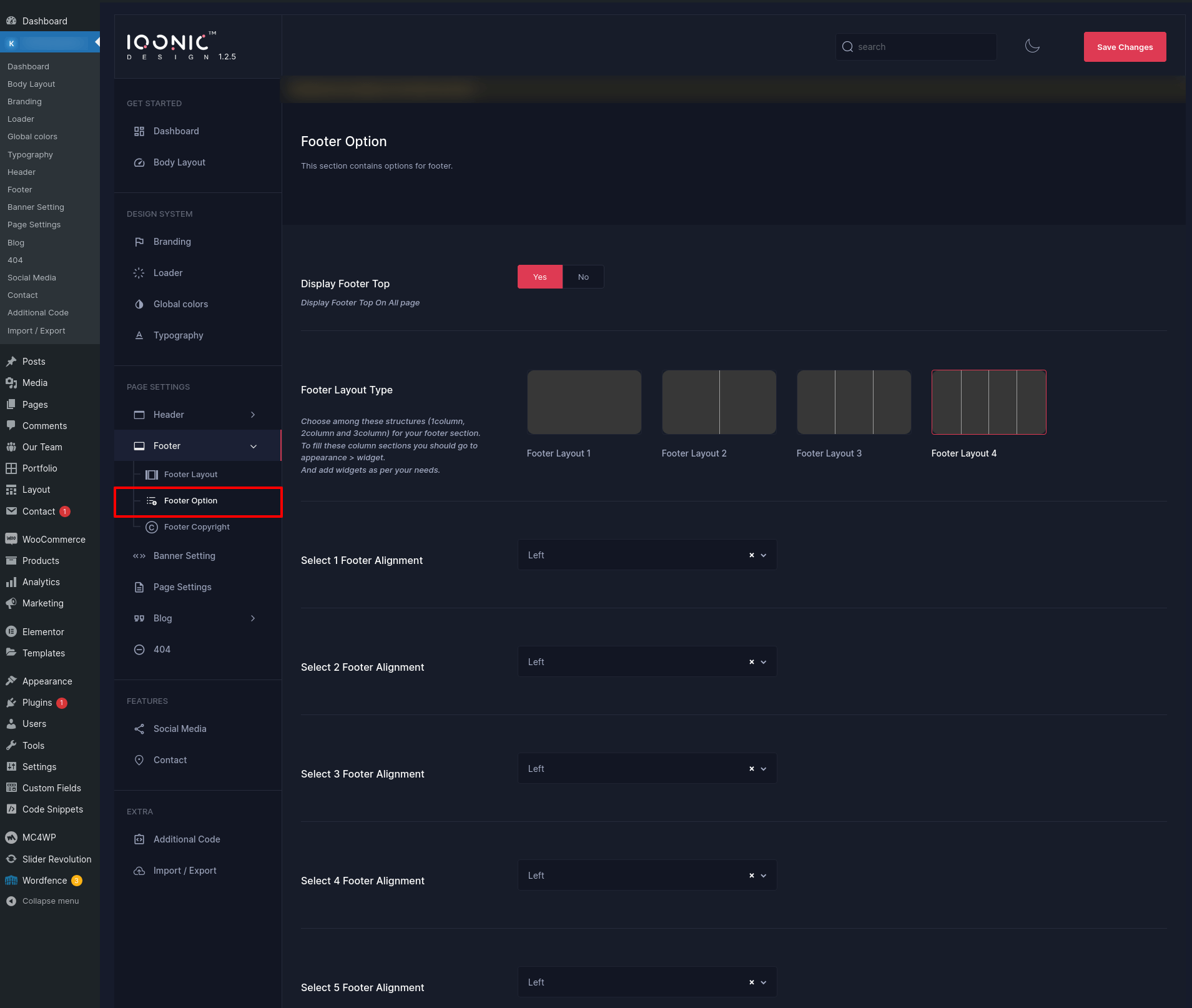Click the Global colors droplet icon
1192x1008 pixels.
139,304
